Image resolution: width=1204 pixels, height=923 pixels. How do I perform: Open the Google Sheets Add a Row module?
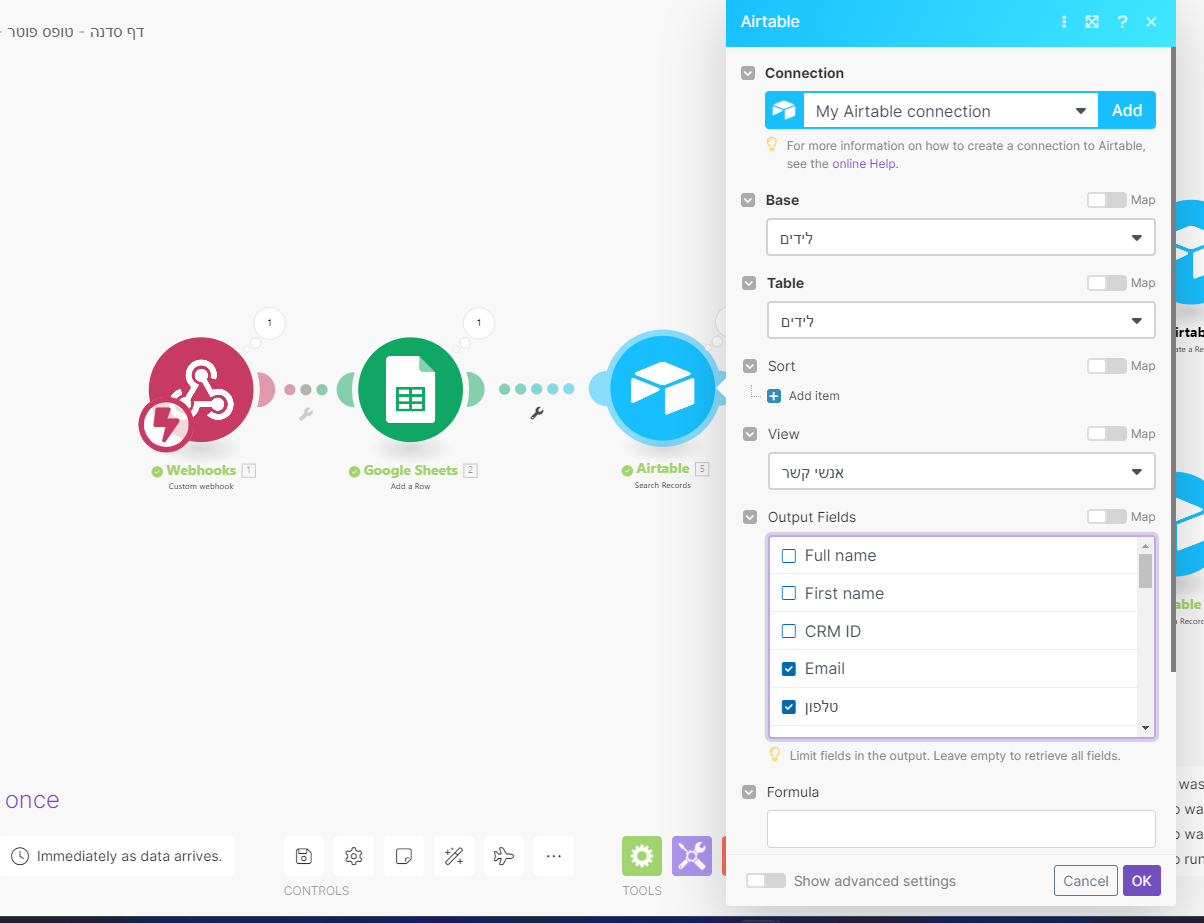point(410,389)
